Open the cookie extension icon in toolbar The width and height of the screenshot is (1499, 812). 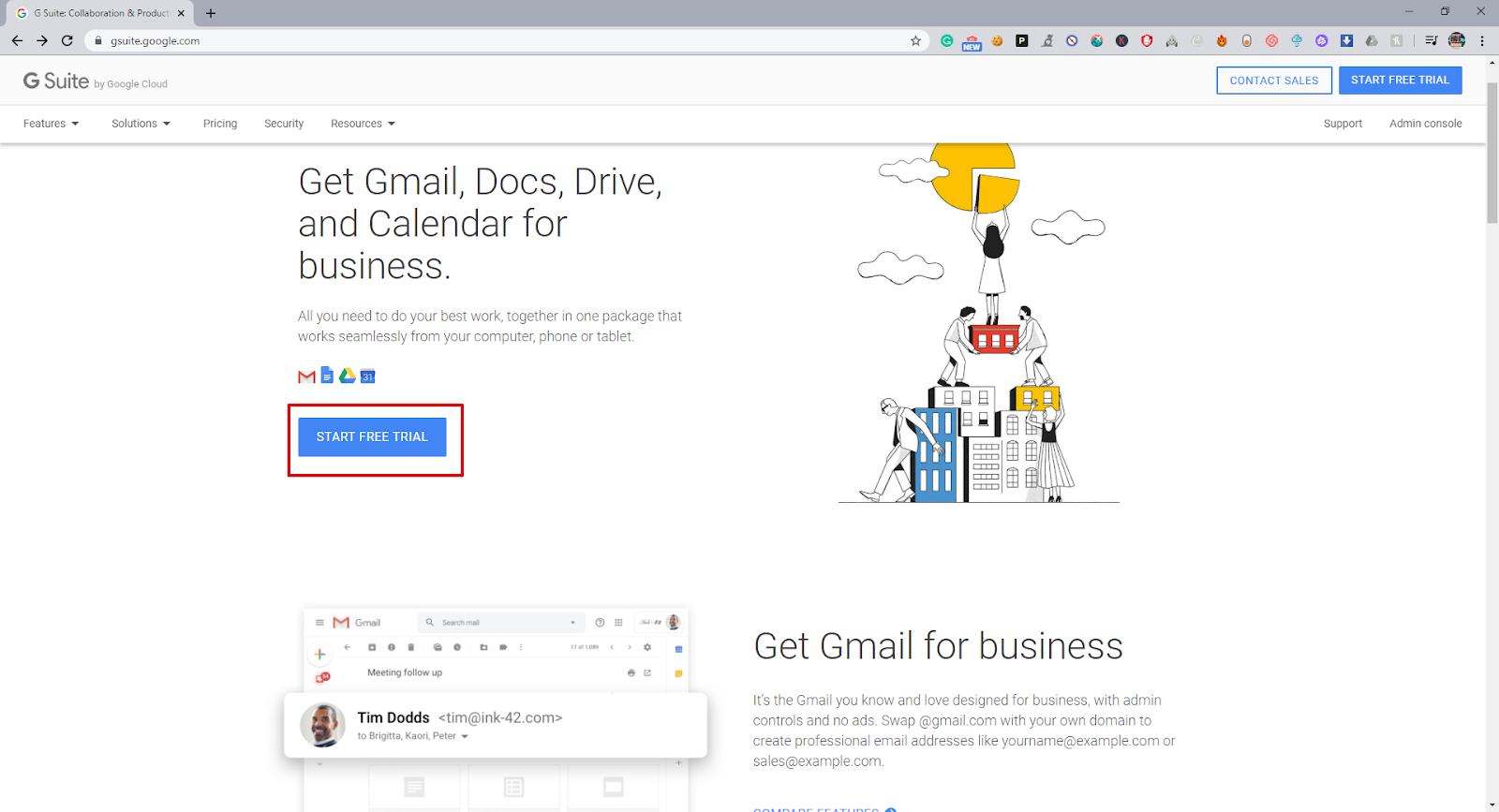997,40
